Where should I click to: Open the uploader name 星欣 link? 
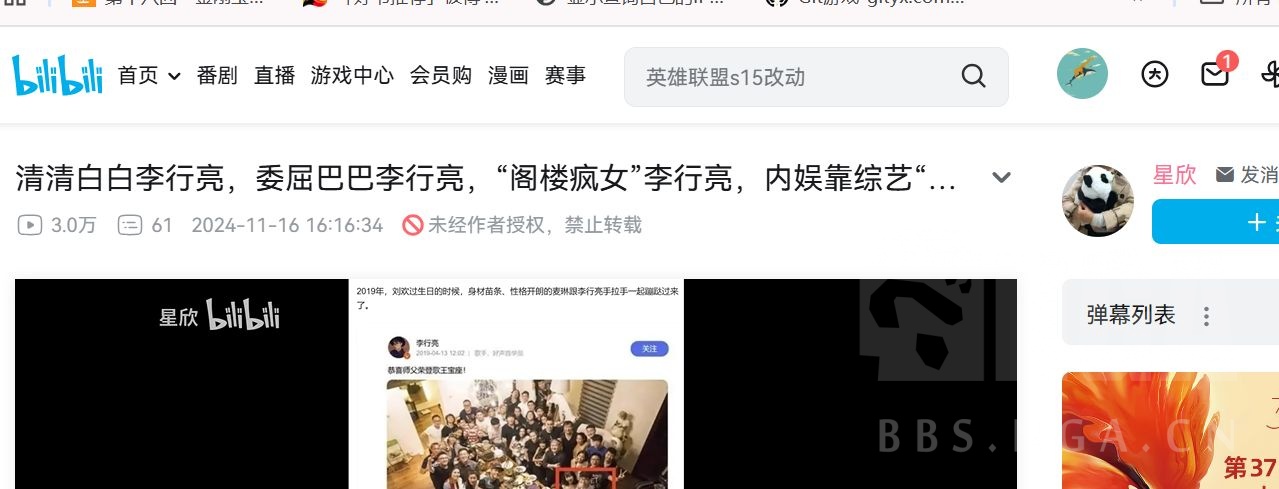pyautogui.click(x=1174, y=174)
